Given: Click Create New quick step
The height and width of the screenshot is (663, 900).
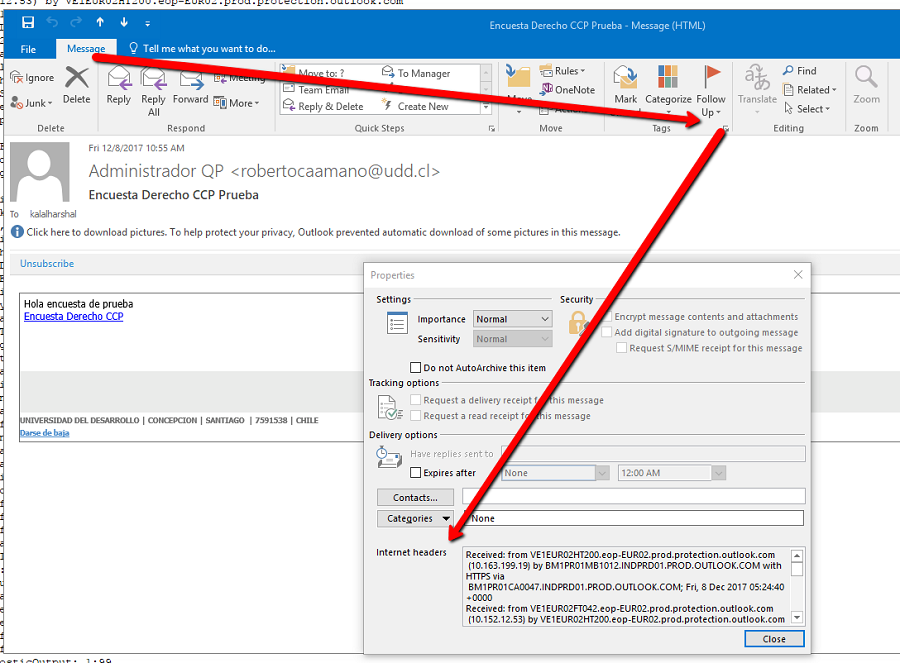Looking at the screenshot, I should pos(416,106).
